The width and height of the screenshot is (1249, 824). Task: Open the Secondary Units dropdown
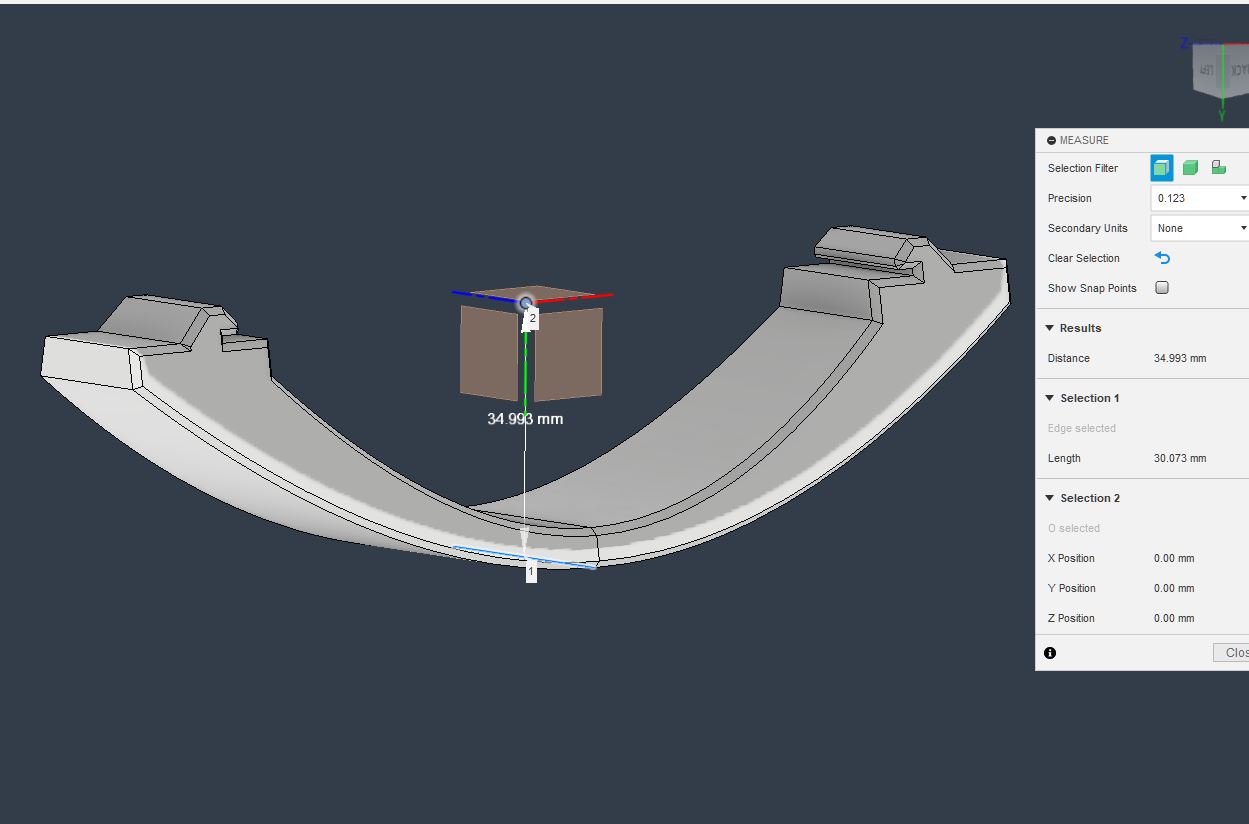1200,228
